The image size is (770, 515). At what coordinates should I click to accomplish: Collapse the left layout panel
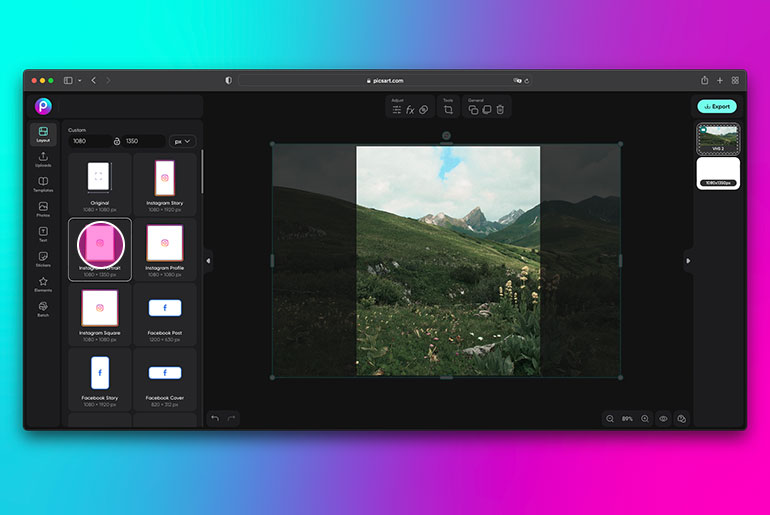click(x=208, y=261)
